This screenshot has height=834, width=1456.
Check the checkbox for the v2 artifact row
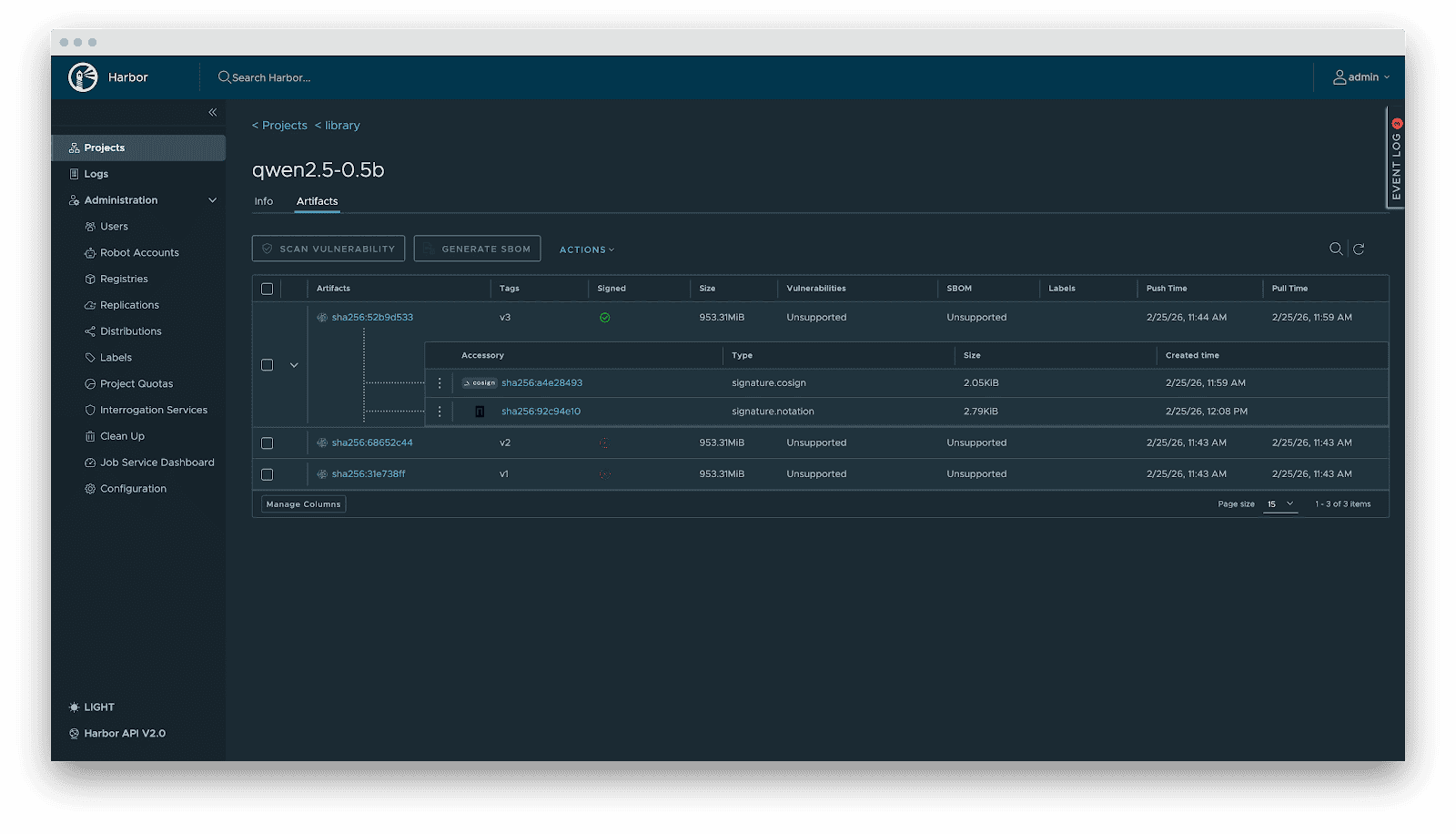click(267, 442)
